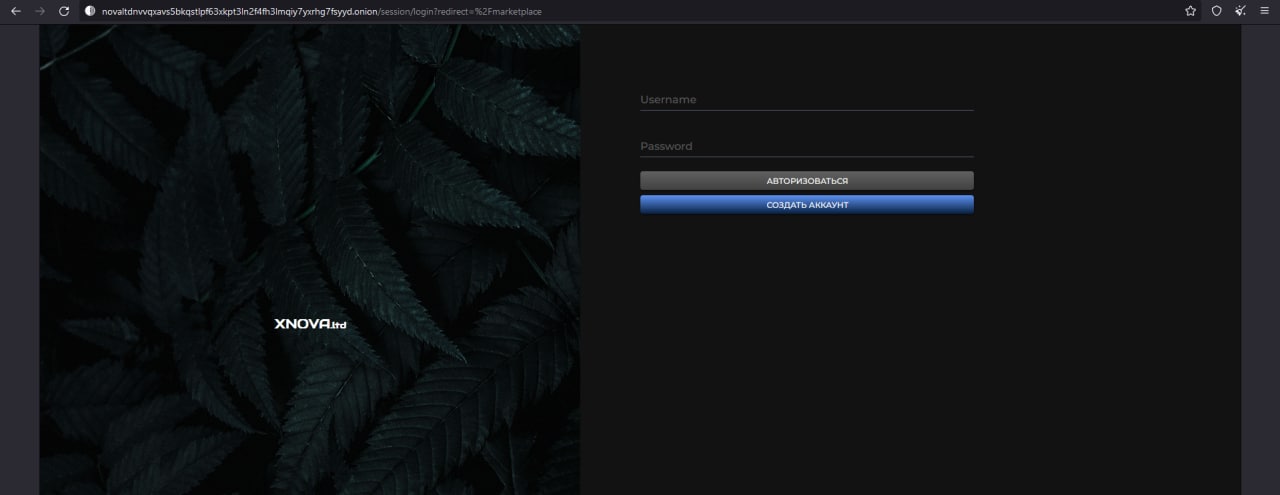The height and width of the screenshot is (495, 1280).
Task: Click the .onion domain text in URL
Action: click(240, 11)
